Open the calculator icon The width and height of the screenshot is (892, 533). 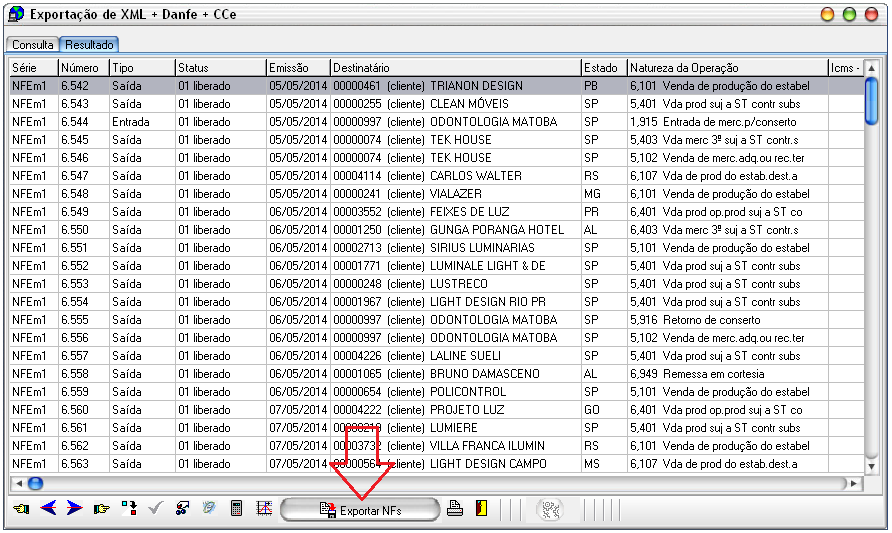pos(236,508)
